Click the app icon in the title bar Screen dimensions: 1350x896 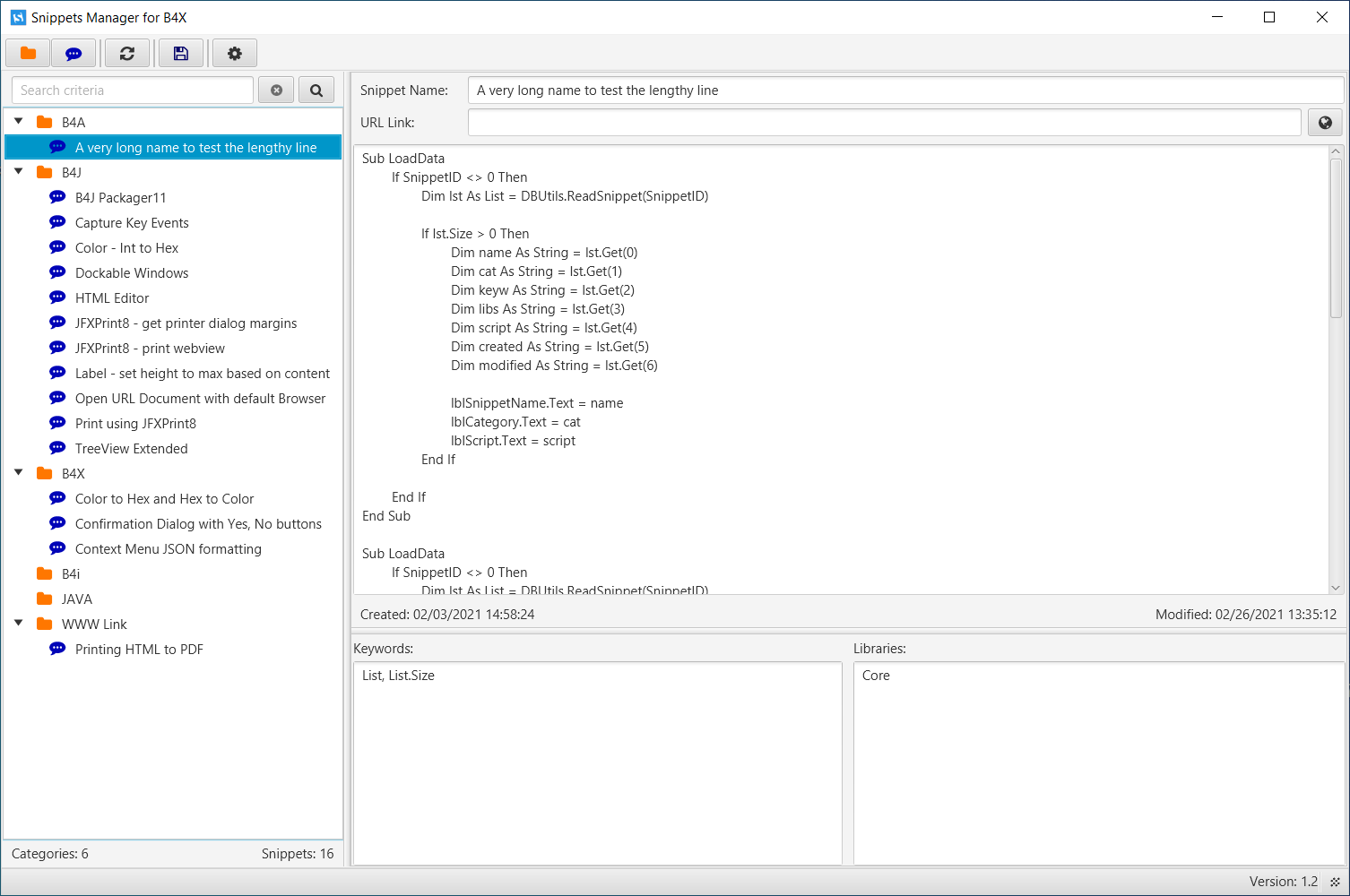[18, 17]
